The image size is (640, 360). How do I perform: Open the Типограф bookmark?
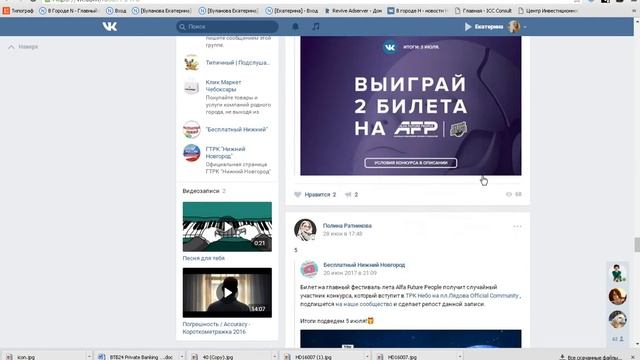point(18,11)
